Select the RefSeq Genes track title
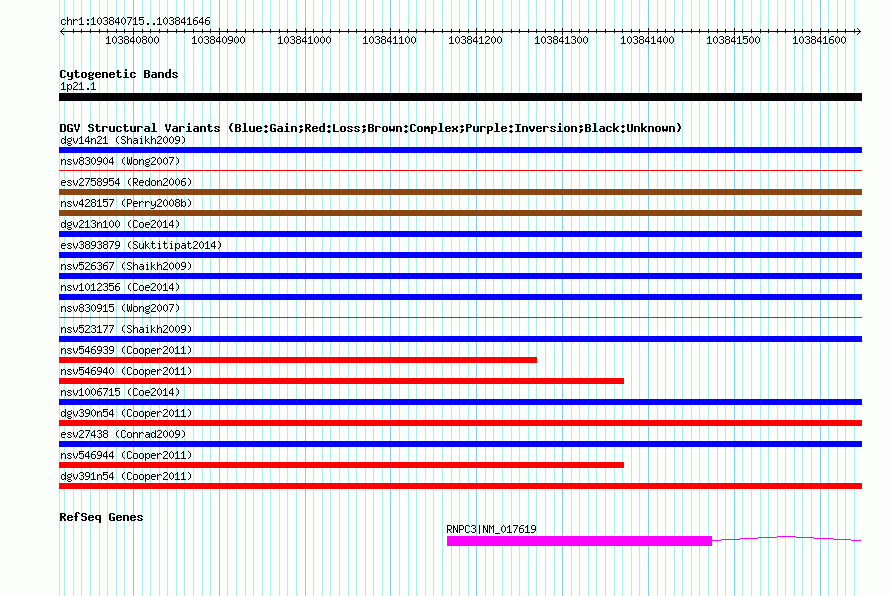 pyautogui.click(x=101, y=517)
